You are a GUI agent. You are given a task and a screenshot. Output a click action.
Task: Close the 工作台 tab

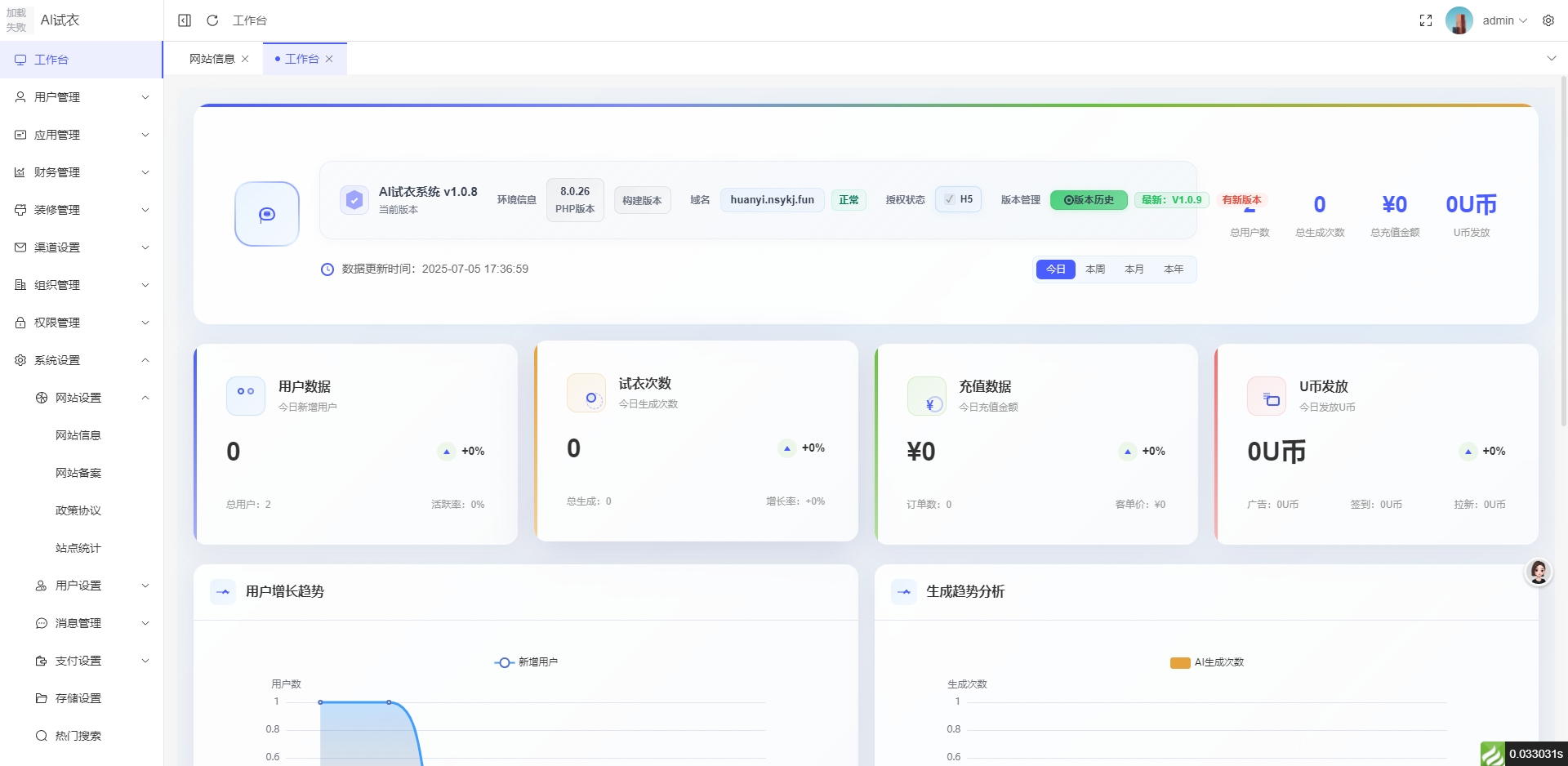pos(329,59)
